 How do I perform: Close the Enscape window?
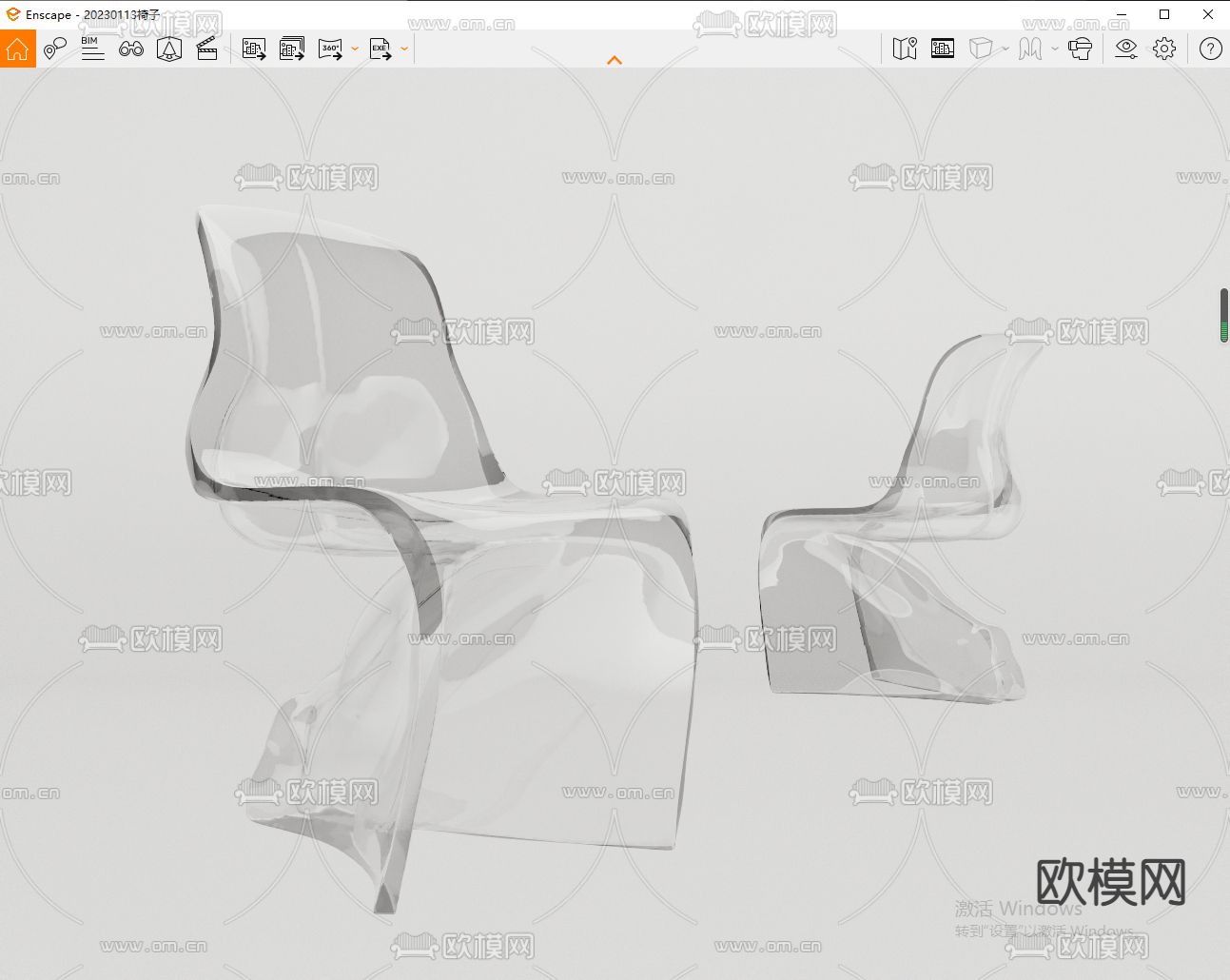(1208, 14)
